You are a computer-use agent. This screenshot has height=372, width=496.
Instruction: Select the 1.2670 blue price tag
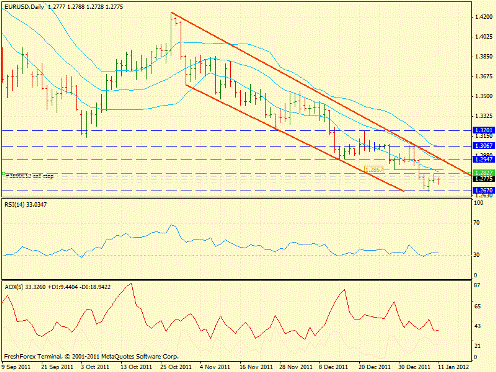click(x=484, y=190)
